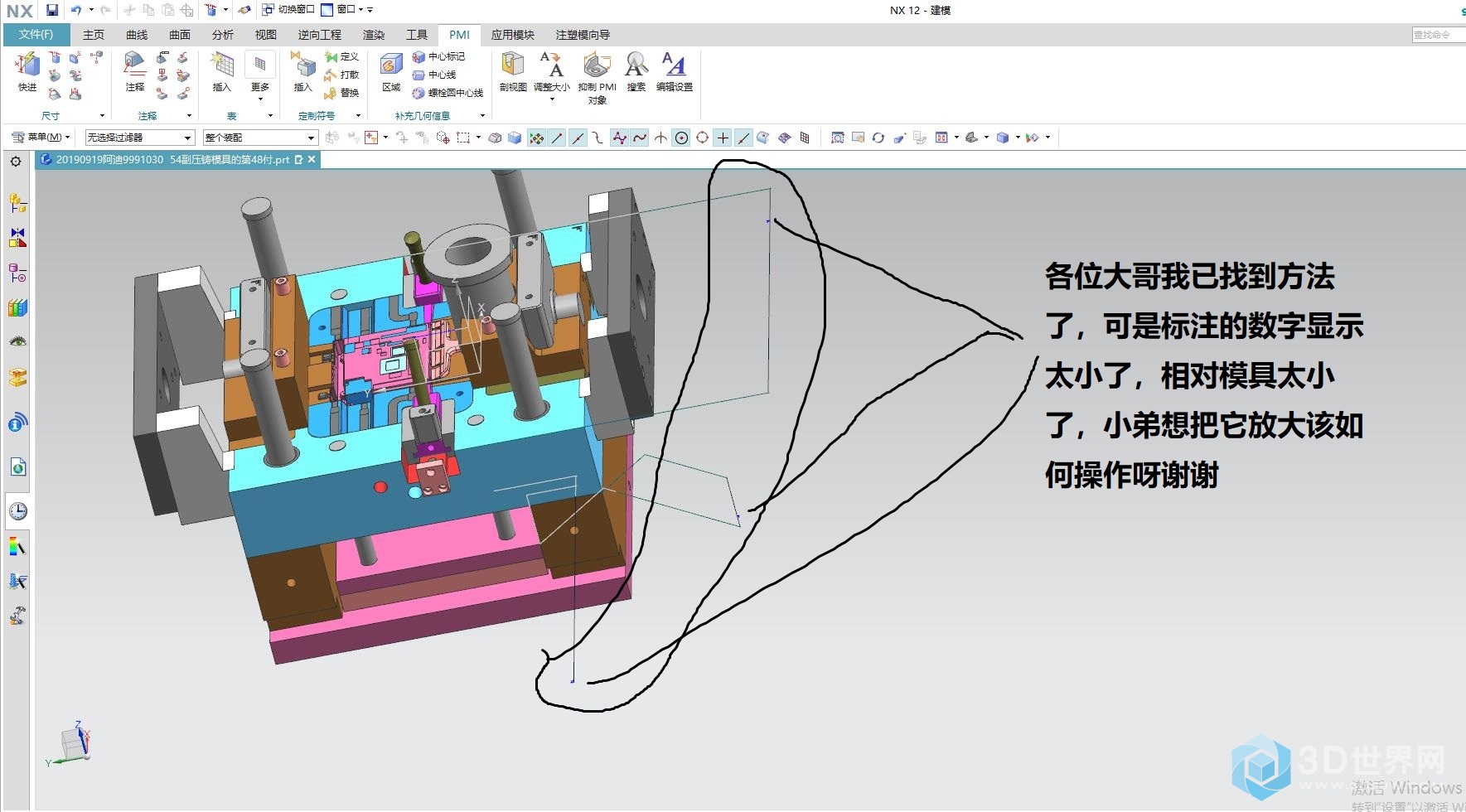Switch to the Reverse Engineering (逆向工程) tab
This screenshot has width=1466, height=812.
[x=320, y=35]
